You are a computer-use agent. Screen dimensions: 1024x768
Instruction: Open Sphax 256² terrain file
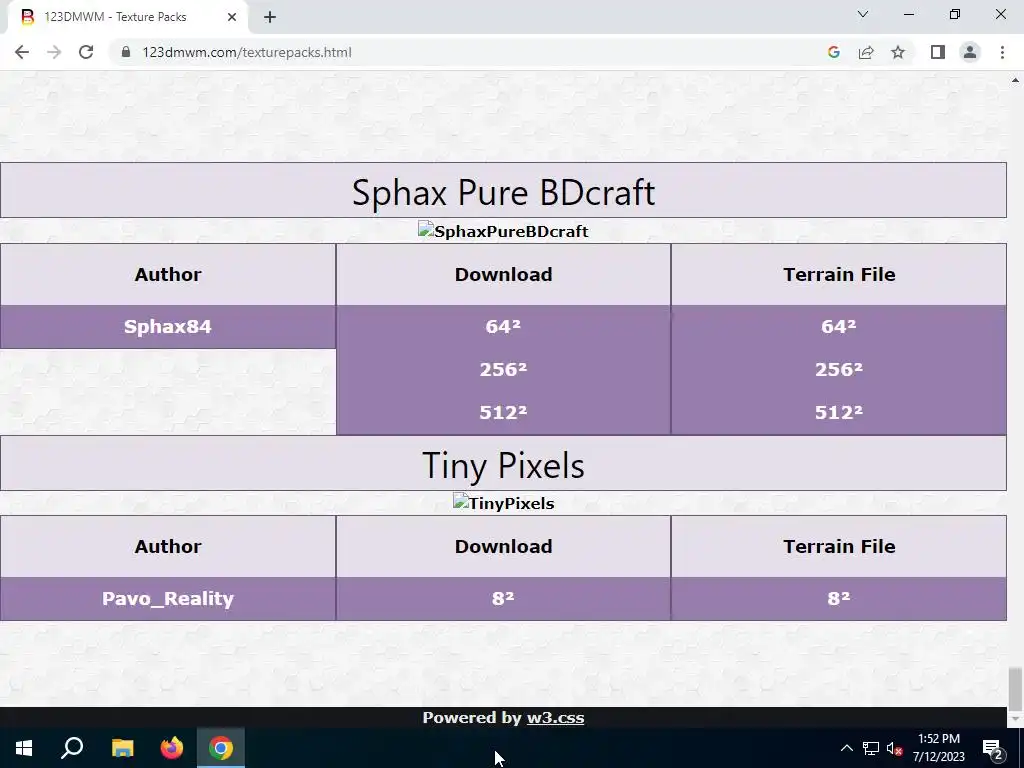tap(839, 369)
